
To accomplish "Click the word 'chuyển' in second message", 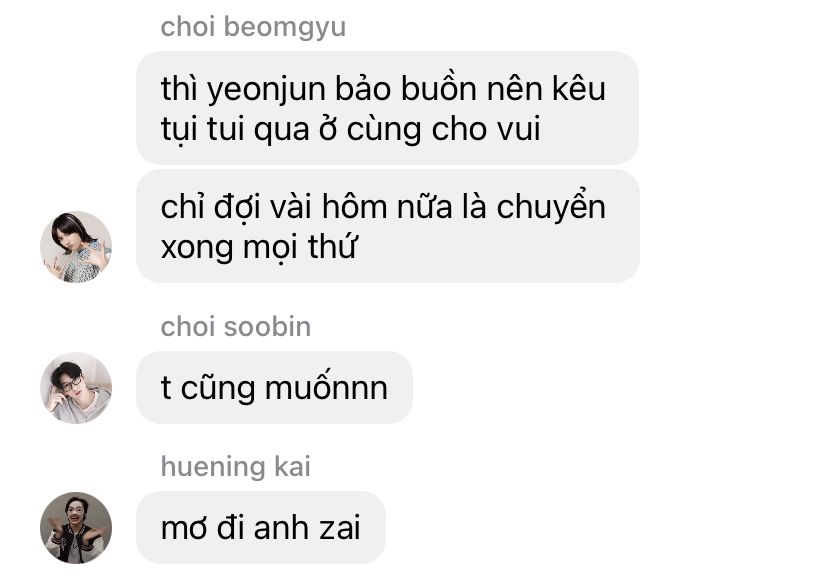I will point(551,206).
